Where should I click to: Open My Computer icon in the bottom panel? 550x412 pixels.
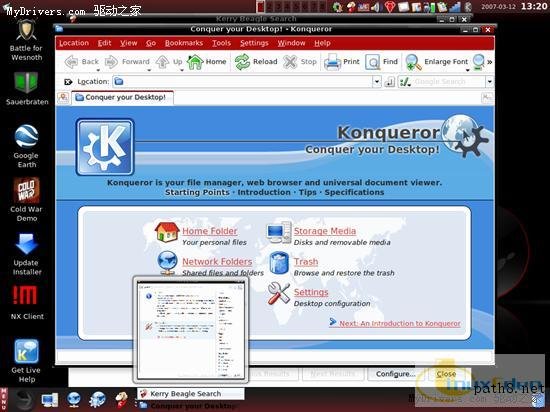click(x=50, y=400)
